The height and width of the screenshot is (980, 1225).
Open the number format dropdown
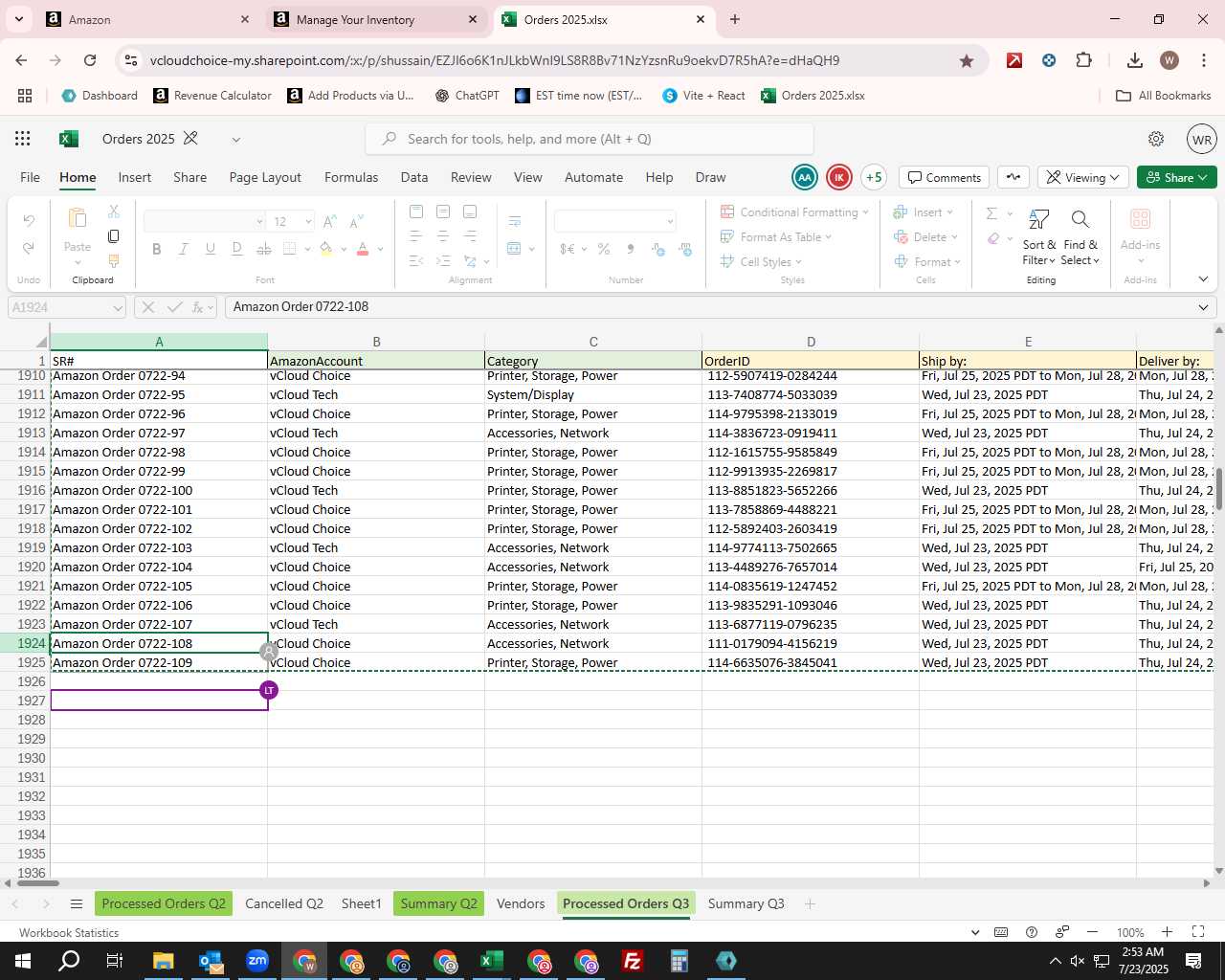click(x=670, y=221)
